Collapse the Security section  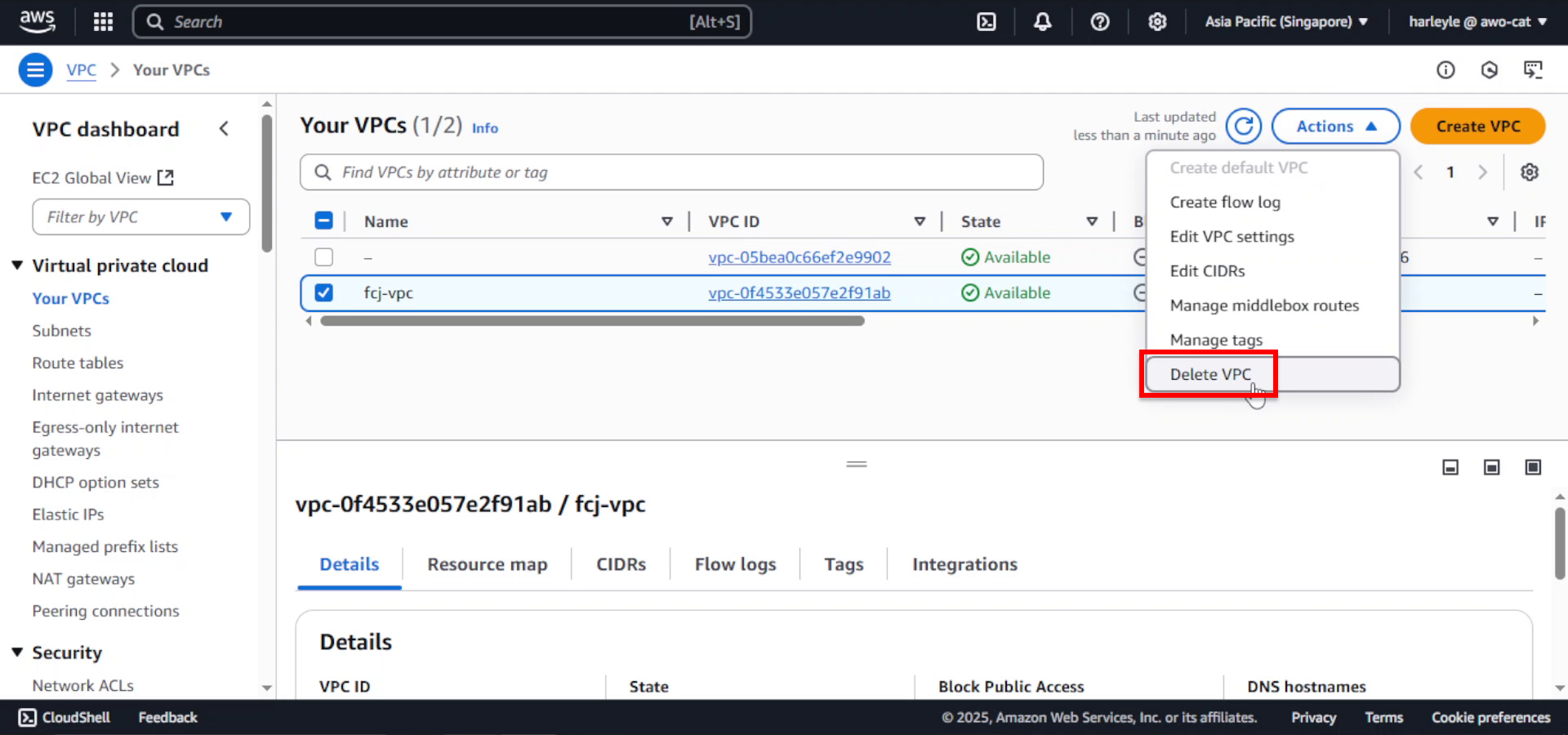(x=17, y=653)
